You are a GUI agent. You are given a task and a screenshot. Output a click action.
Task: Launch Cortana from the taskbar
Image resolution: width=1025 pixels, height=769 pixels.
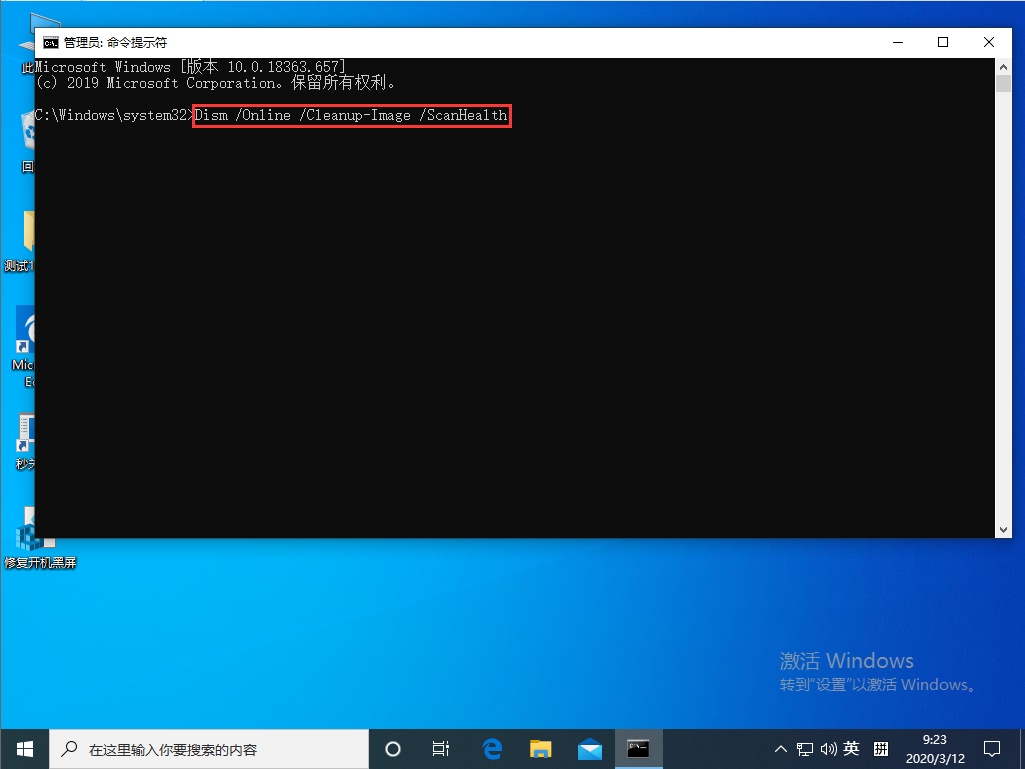[x=392, y=748]
